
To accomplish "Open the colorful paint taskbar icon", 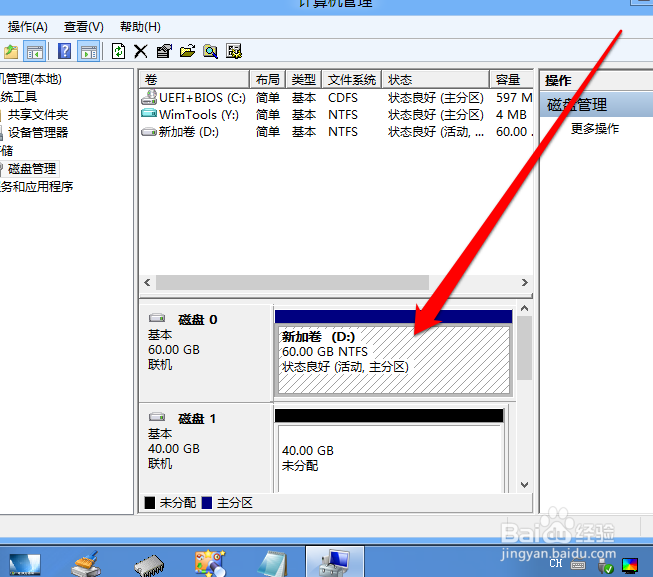I will click(210, 563).
